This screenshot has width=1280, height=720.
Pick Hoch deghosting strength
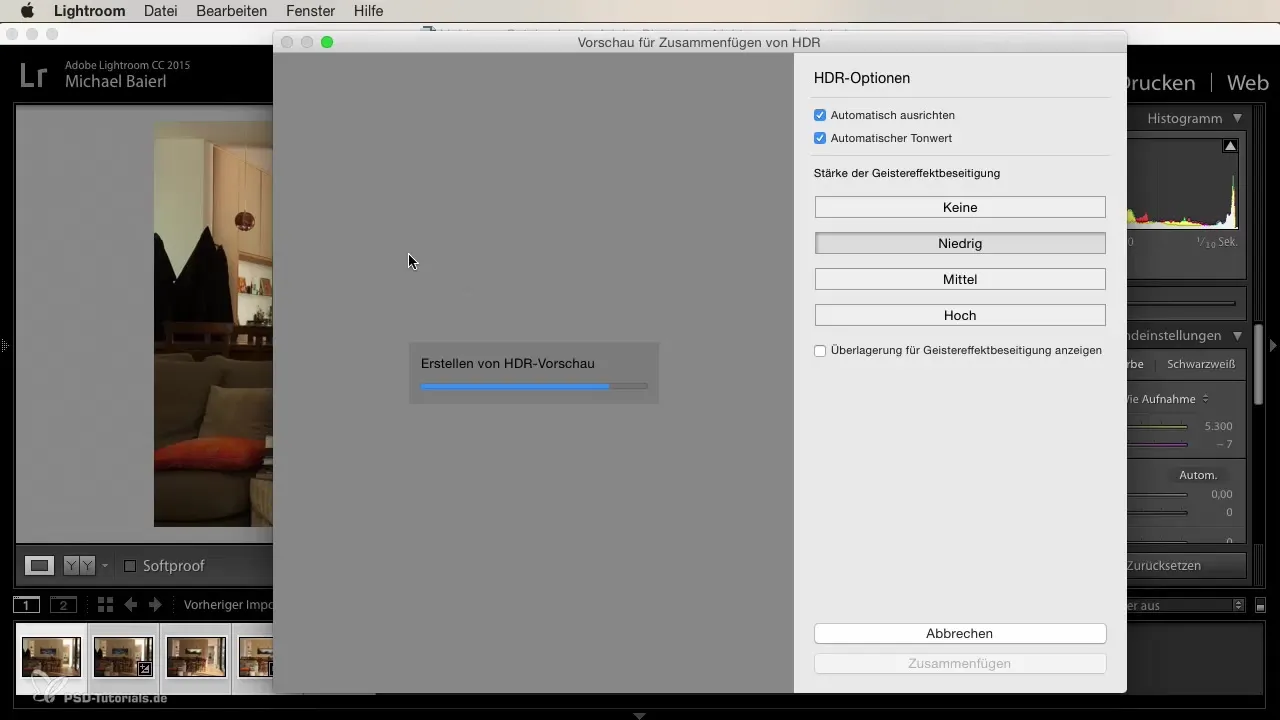(960, 315)
